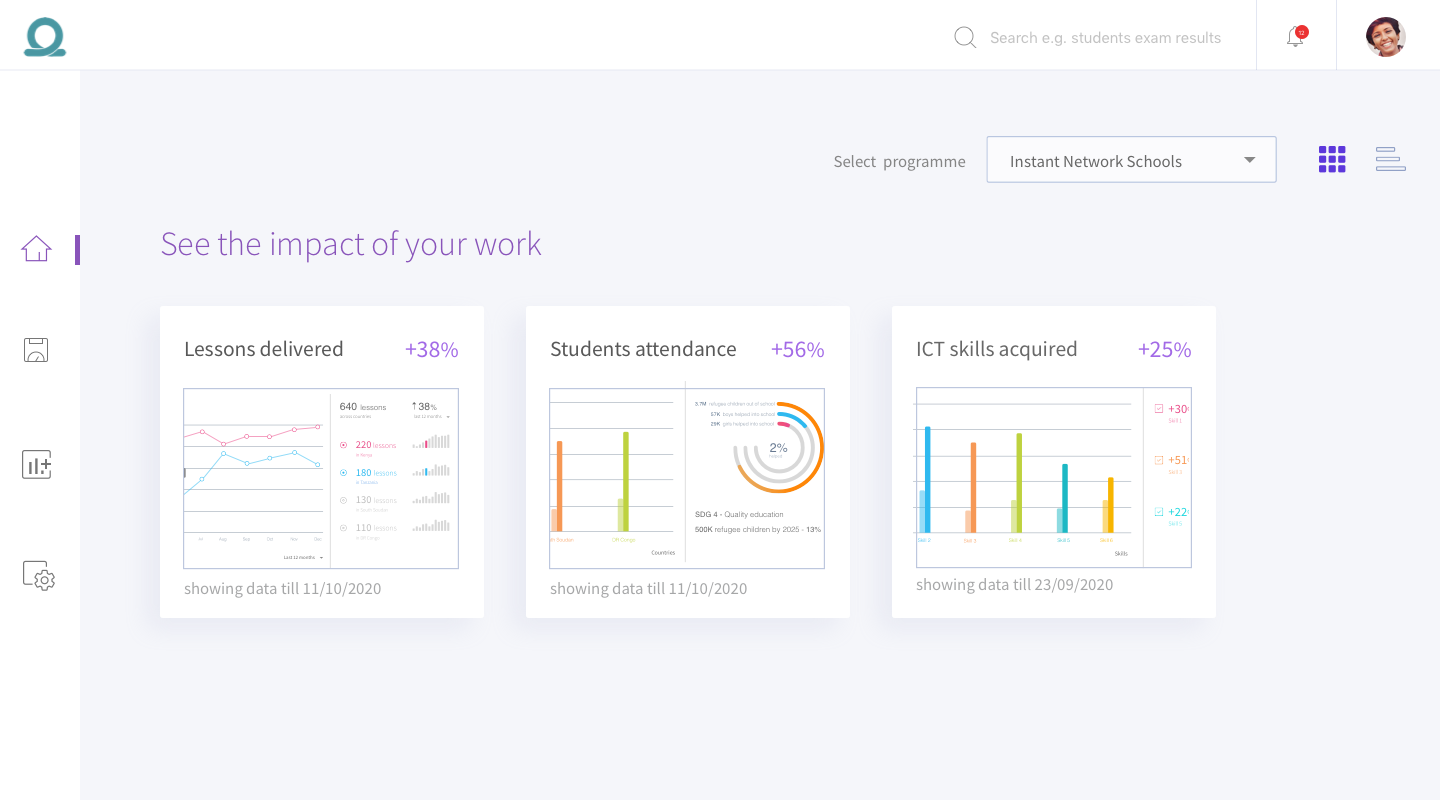The height and width of the screenshot is (800, 1440).
Task: Click the +25% figure
Action: pyautogui.click(x=1164, y=349)
